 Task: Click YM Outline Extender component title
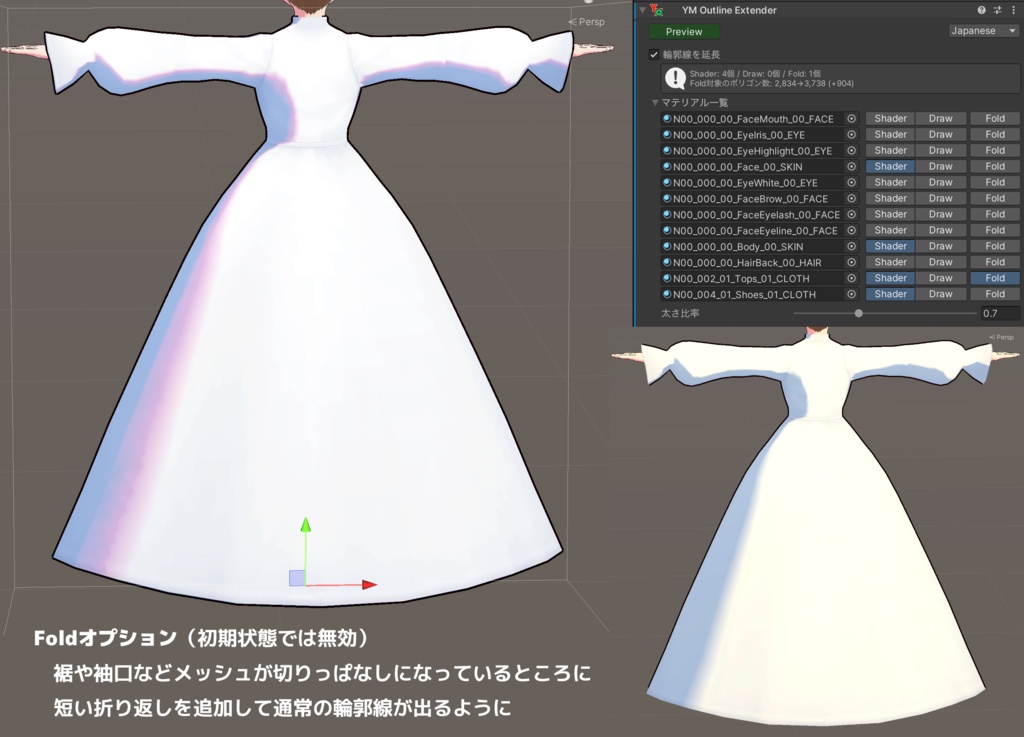click(729, 10)
